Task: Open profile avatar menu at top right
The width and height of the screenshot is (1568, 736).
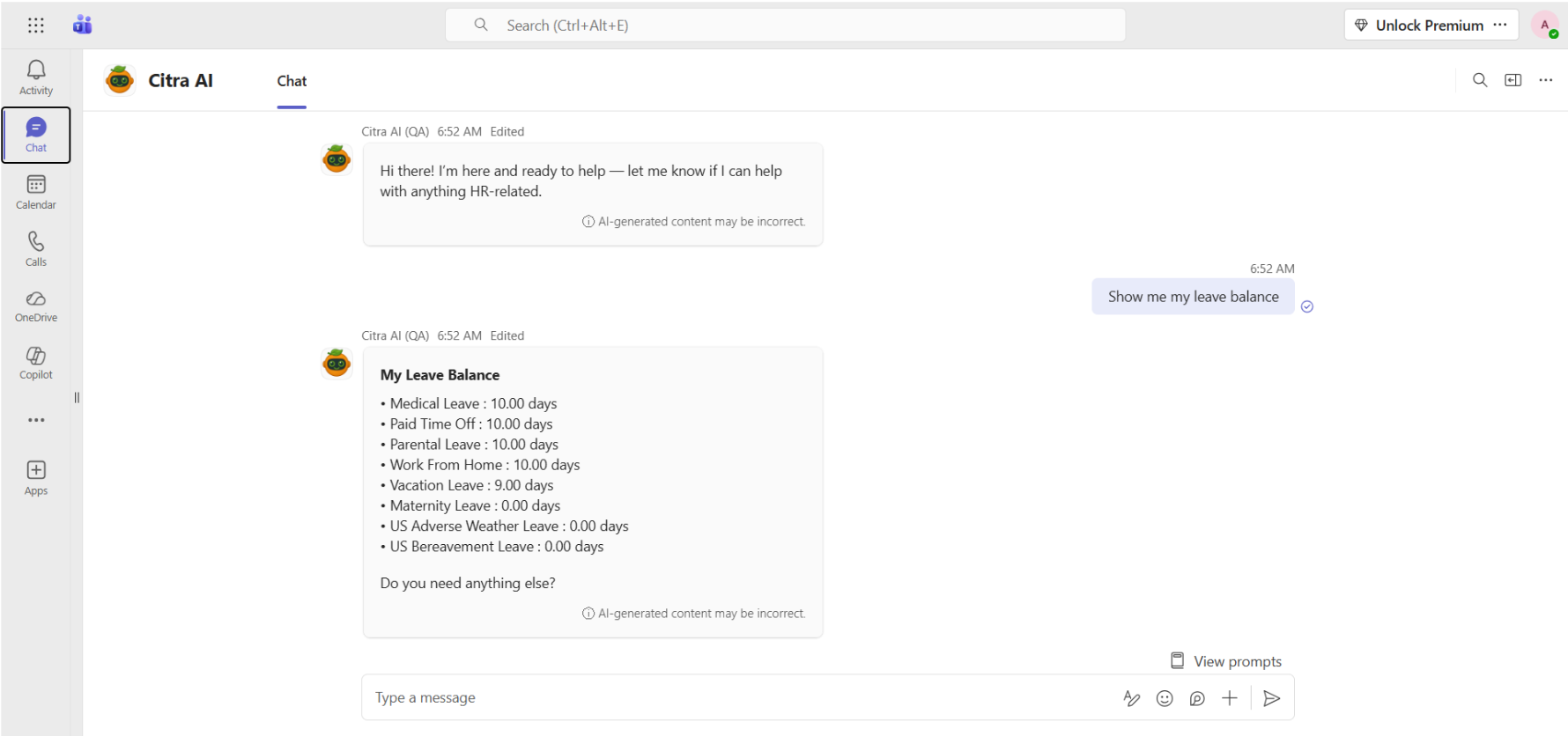Action: [1545, 26]
